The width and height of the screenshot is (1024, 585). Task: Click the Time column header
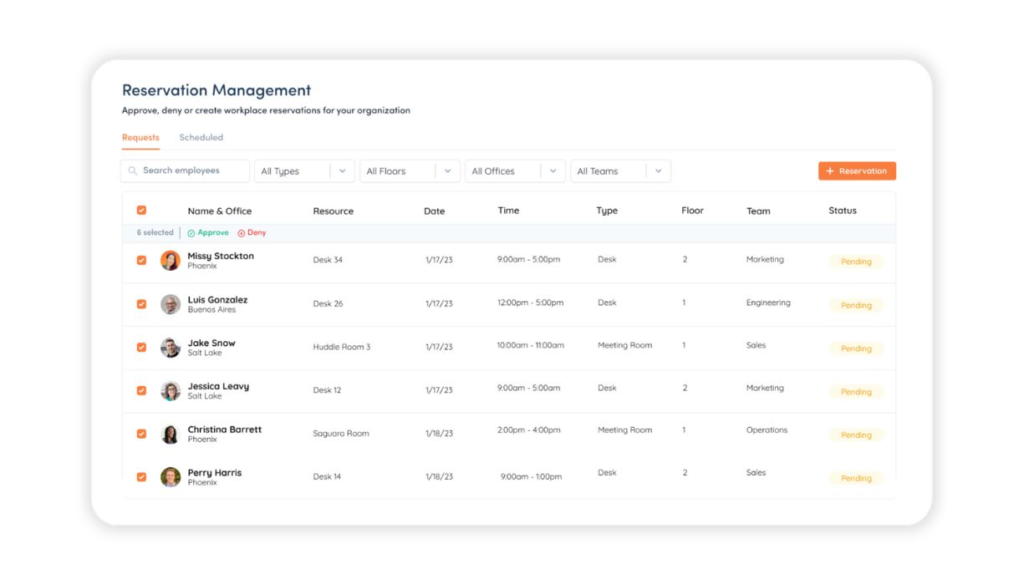click(509, 210)
